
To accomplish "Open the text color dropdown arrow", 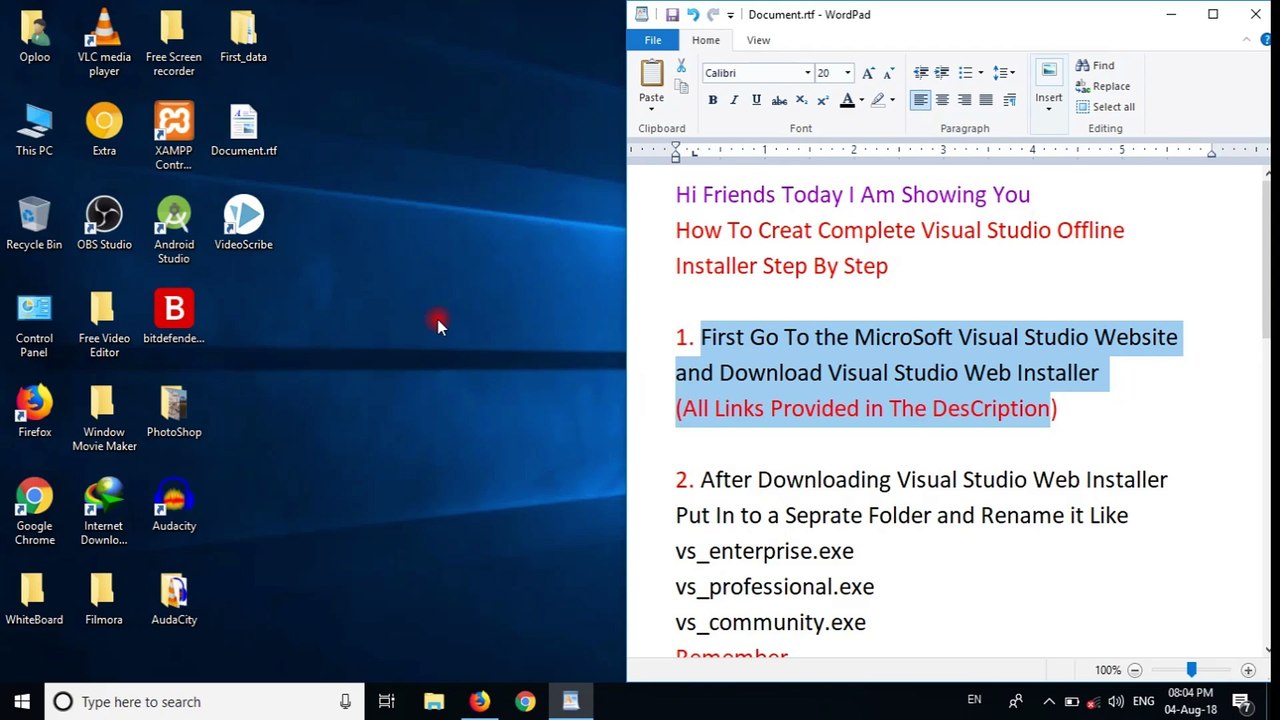I will pyautogui.click(x=861, y=100).
